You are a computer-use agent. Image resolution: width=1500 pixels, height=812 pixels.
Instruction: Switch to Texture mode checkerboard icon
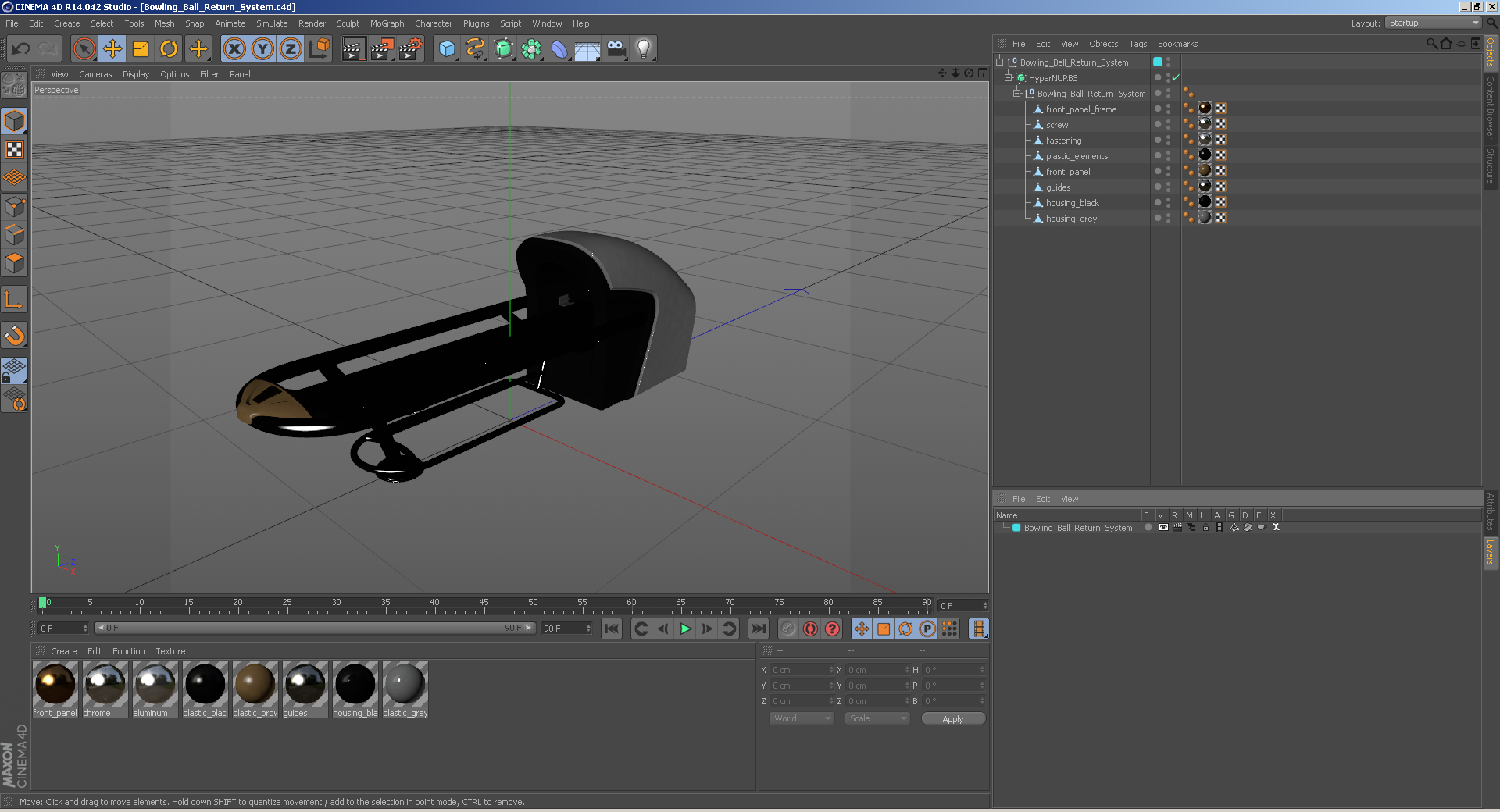point(15,149)
